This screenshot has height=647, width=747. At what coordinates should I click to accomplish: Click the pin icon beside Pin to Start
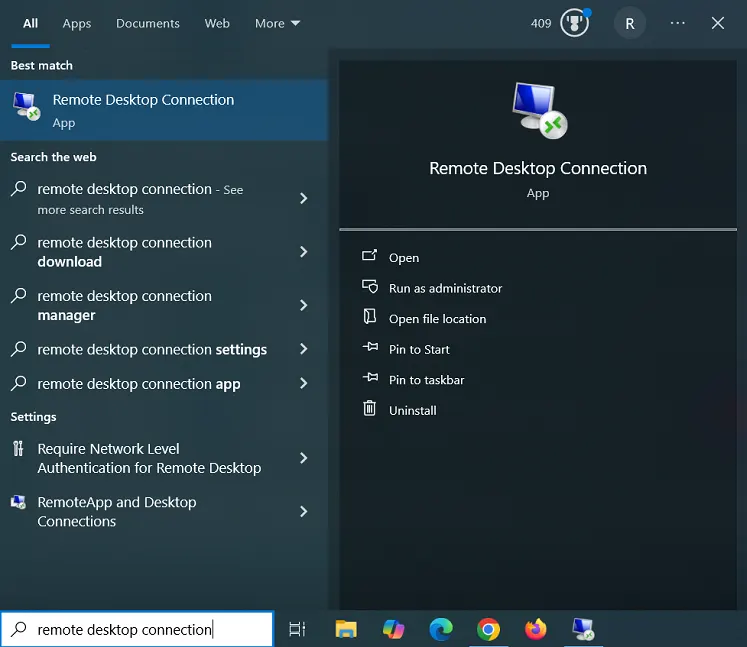(370, 347)
